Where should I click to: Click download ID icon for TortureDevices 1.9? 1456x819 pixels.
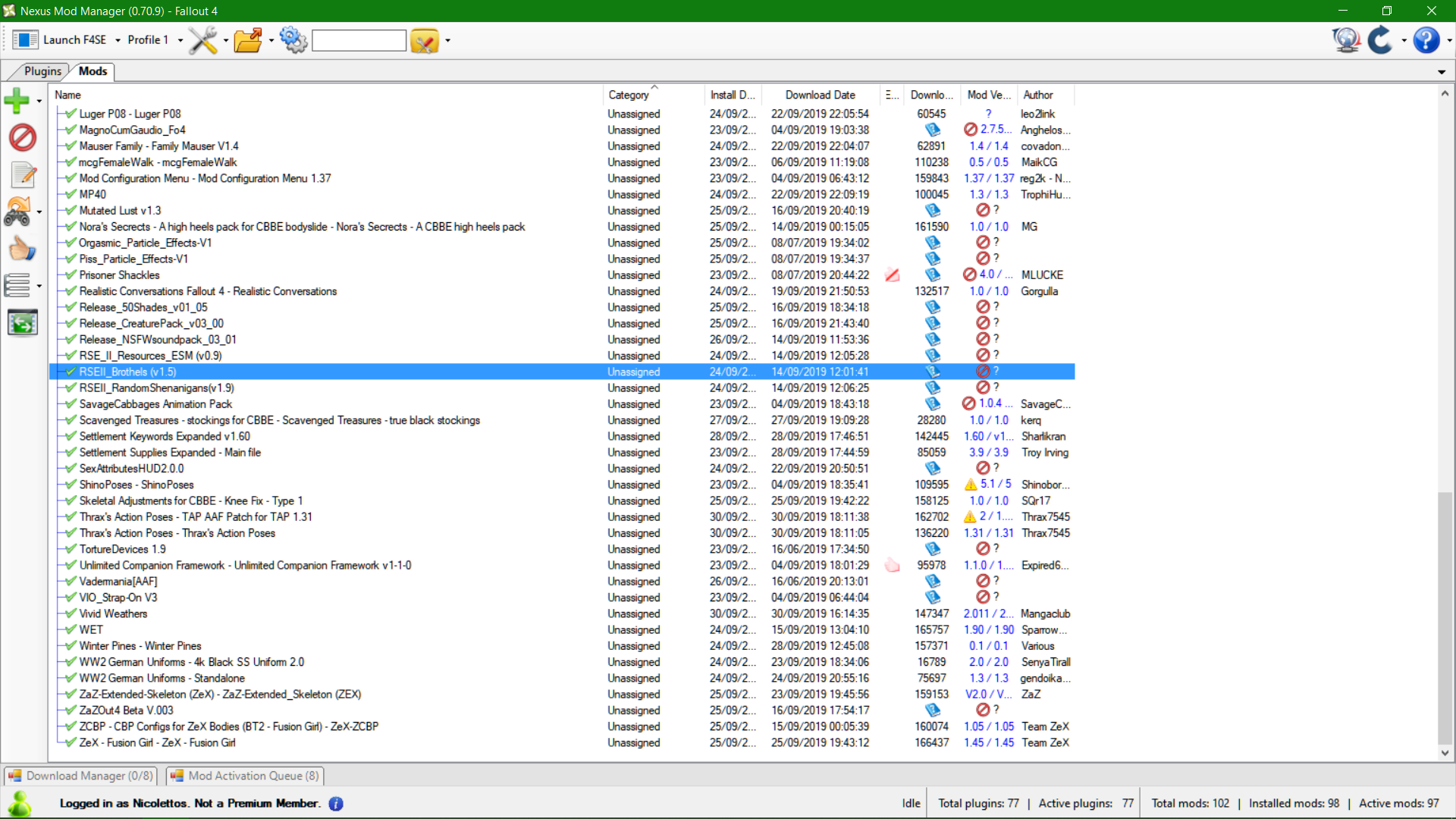click(x=932, y=549)
